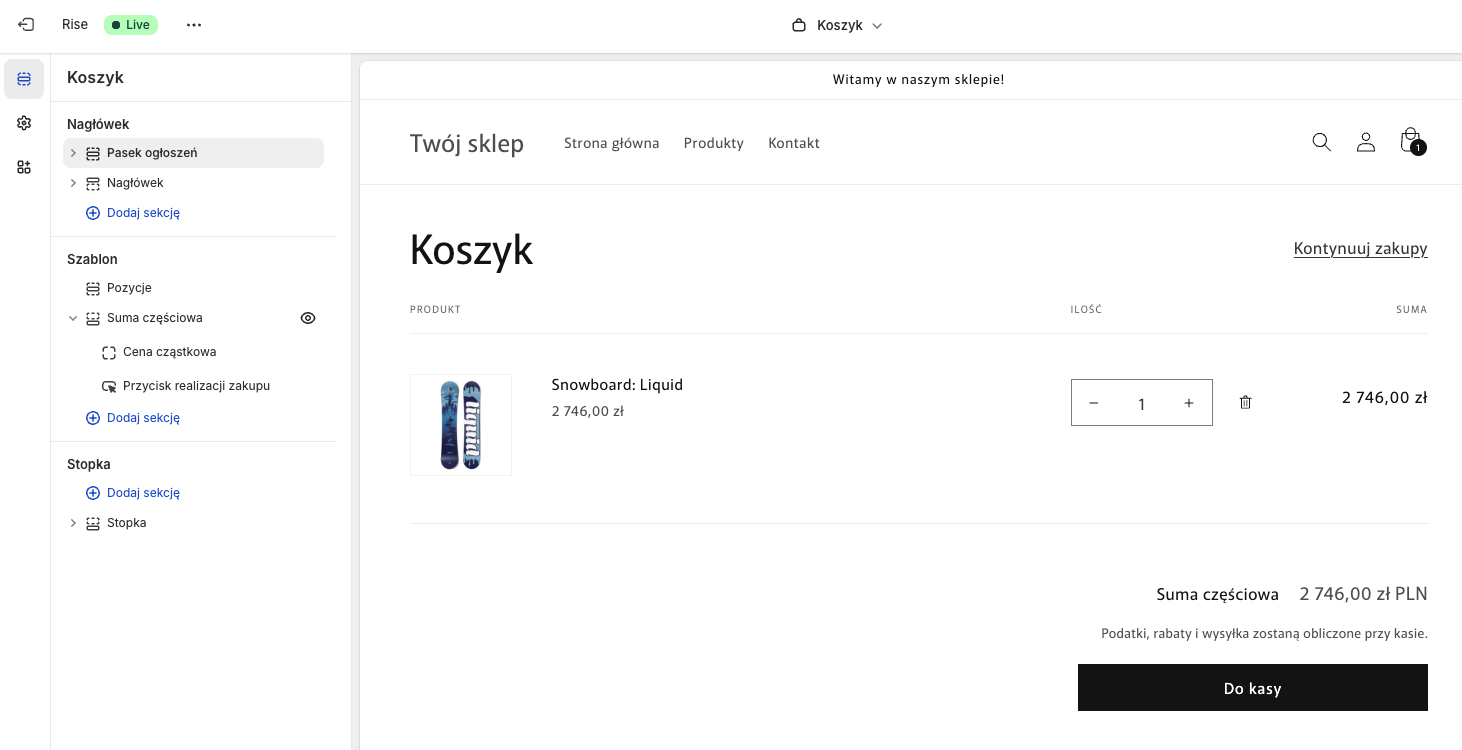Expand the Stopka section
The height and width of the screenshot is (750, 1462).
(73, 523)
